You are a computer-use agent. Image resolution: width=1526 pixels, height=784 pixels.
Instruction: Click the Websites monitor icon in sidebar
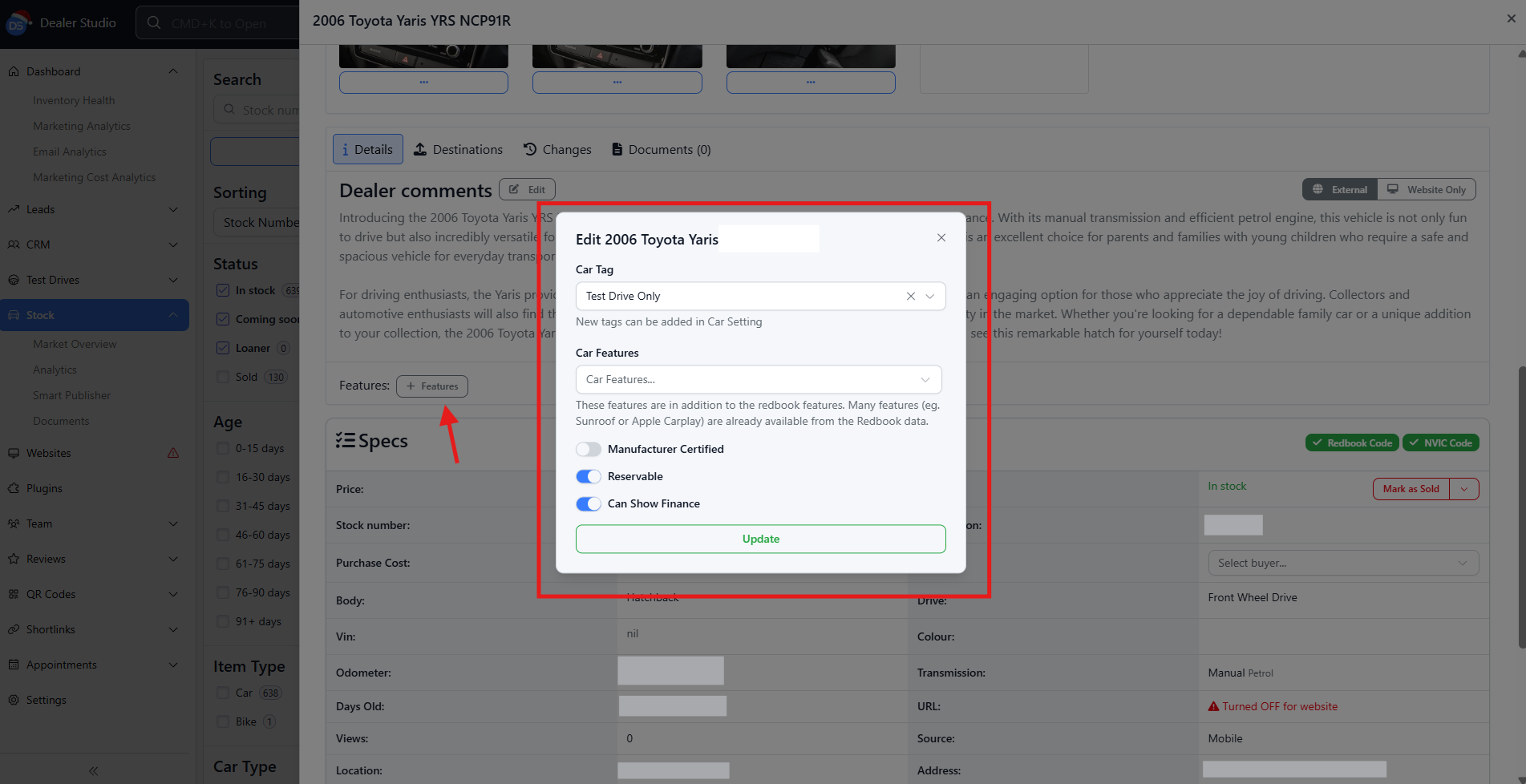click(x=14, y=453)
